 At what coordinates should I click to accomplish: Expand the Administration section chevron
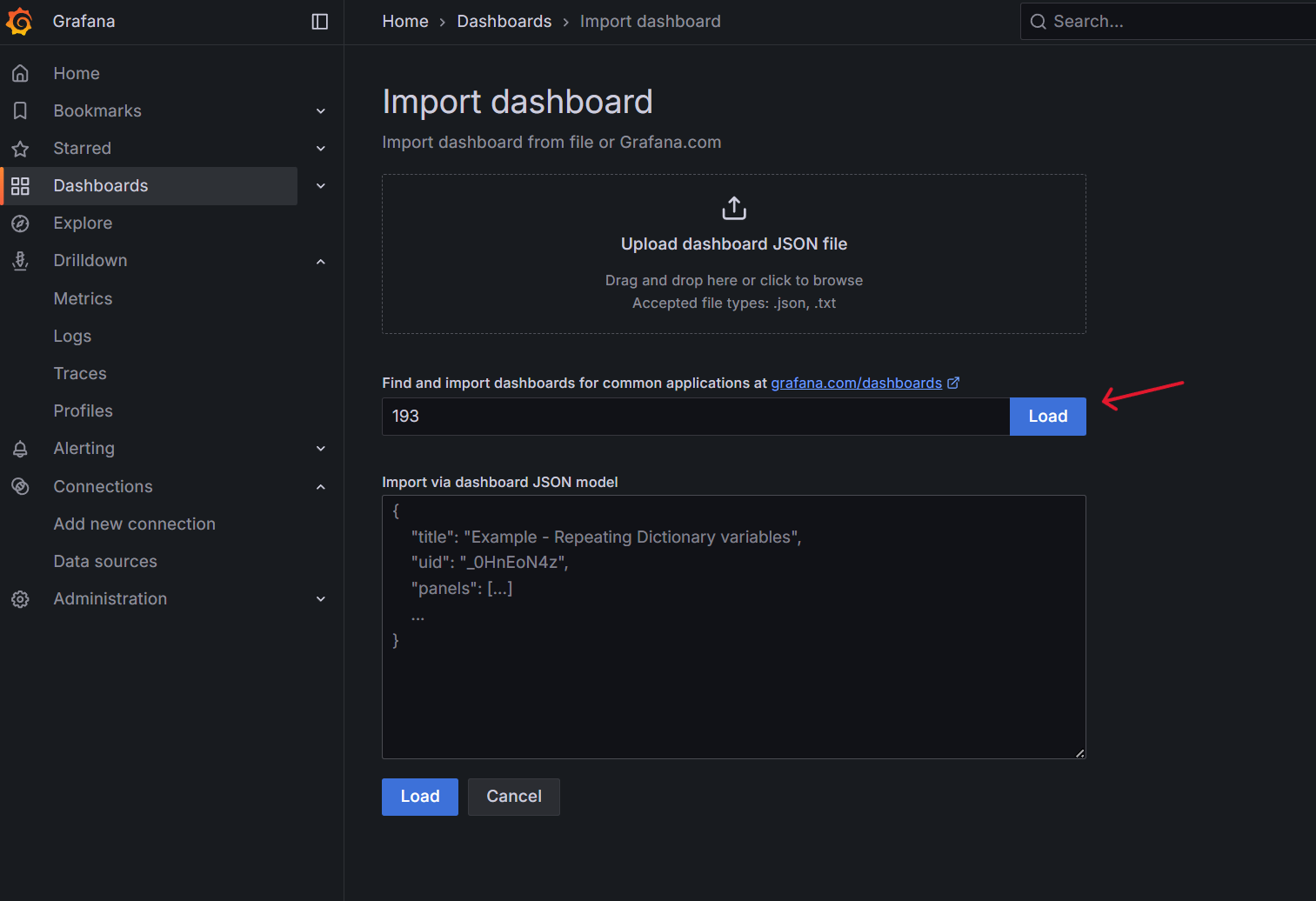click(321, 599)
